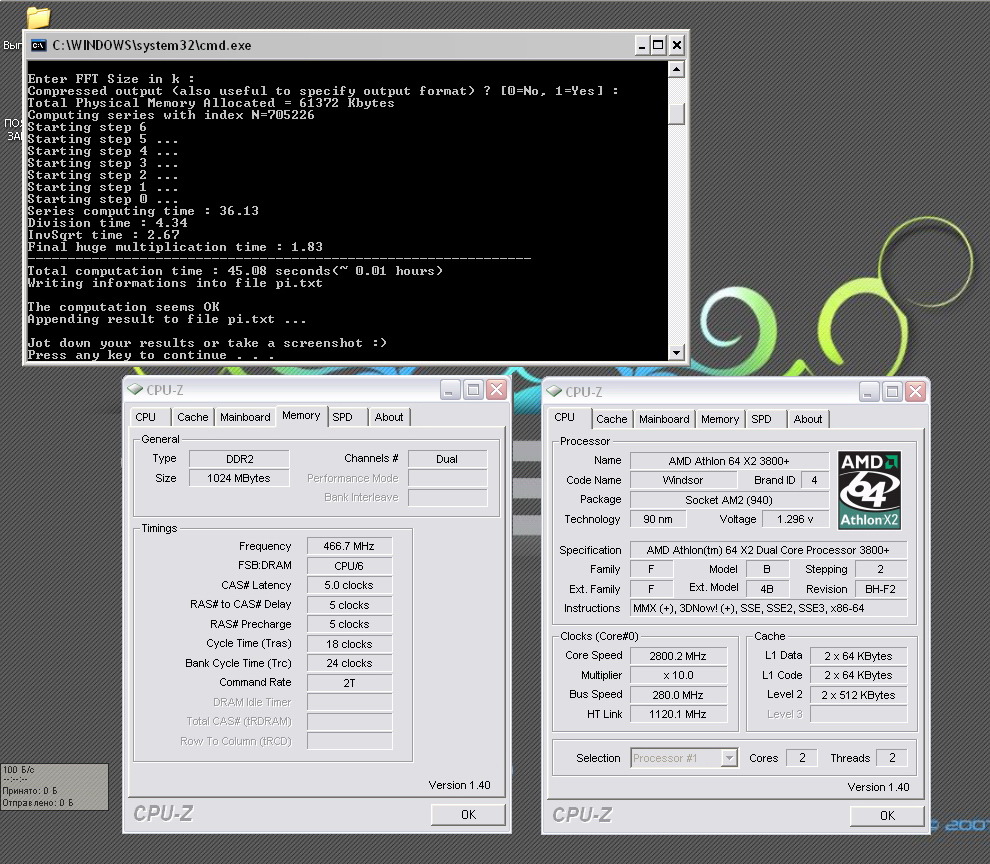The image size is (990, 864).
Task: Click OK in the left CPU-Z window
Action: (x=468, y=815)
